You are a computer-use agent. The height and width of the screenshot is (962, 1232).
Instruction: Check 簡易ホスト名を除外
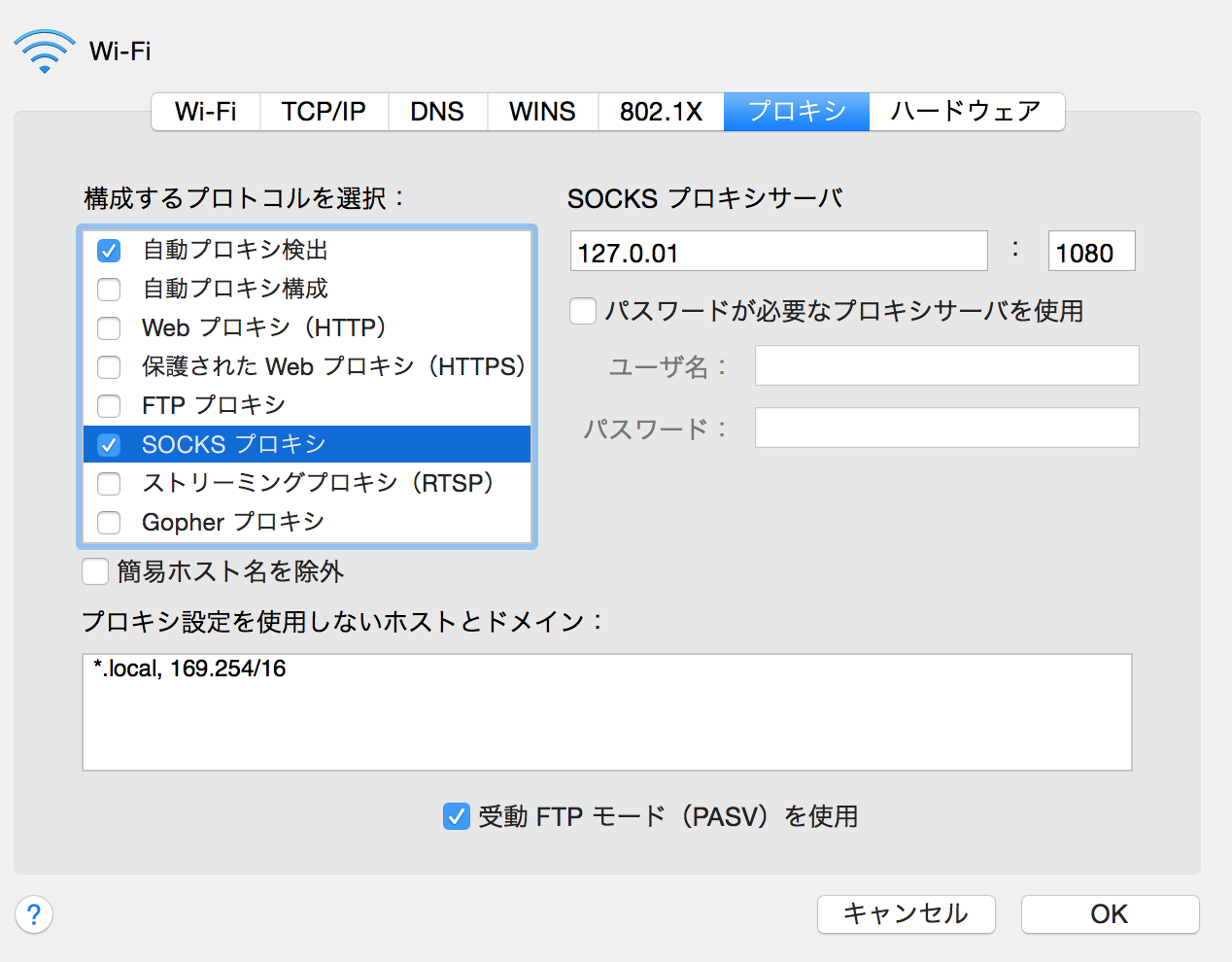click(94, 572)
